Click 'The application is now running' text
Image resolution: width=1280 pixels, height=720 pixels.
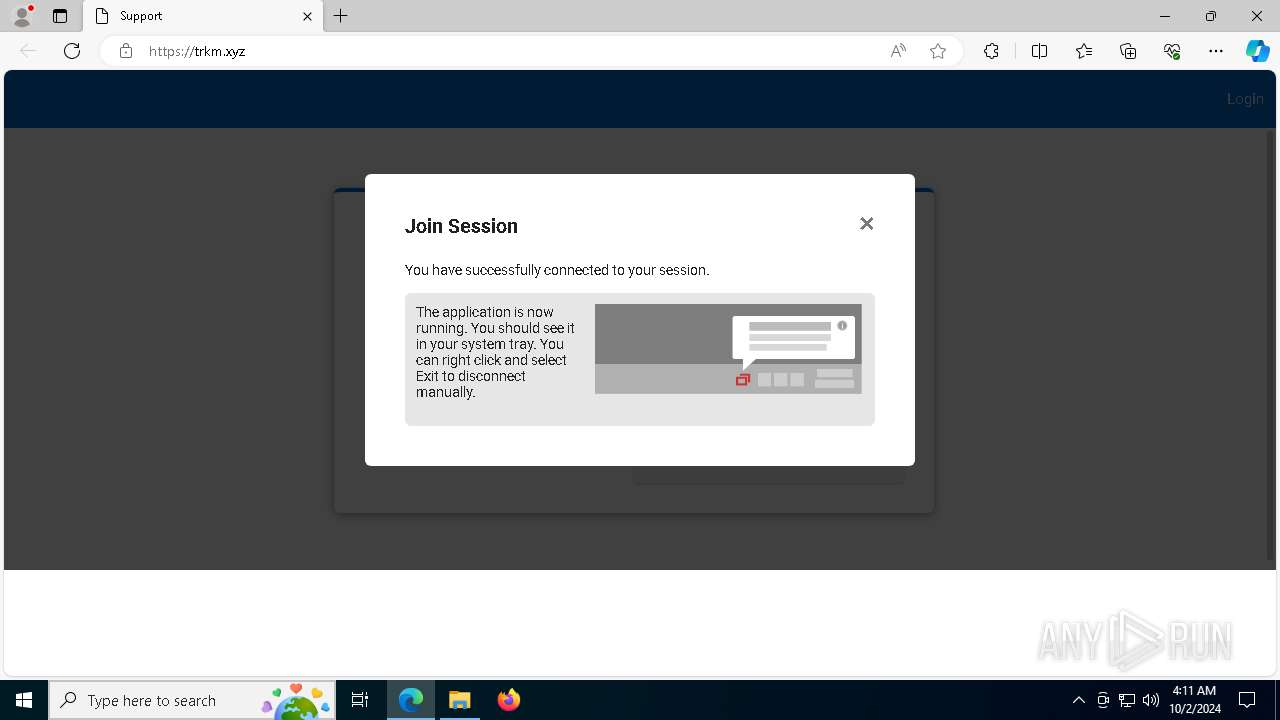(x=496, y=352)
